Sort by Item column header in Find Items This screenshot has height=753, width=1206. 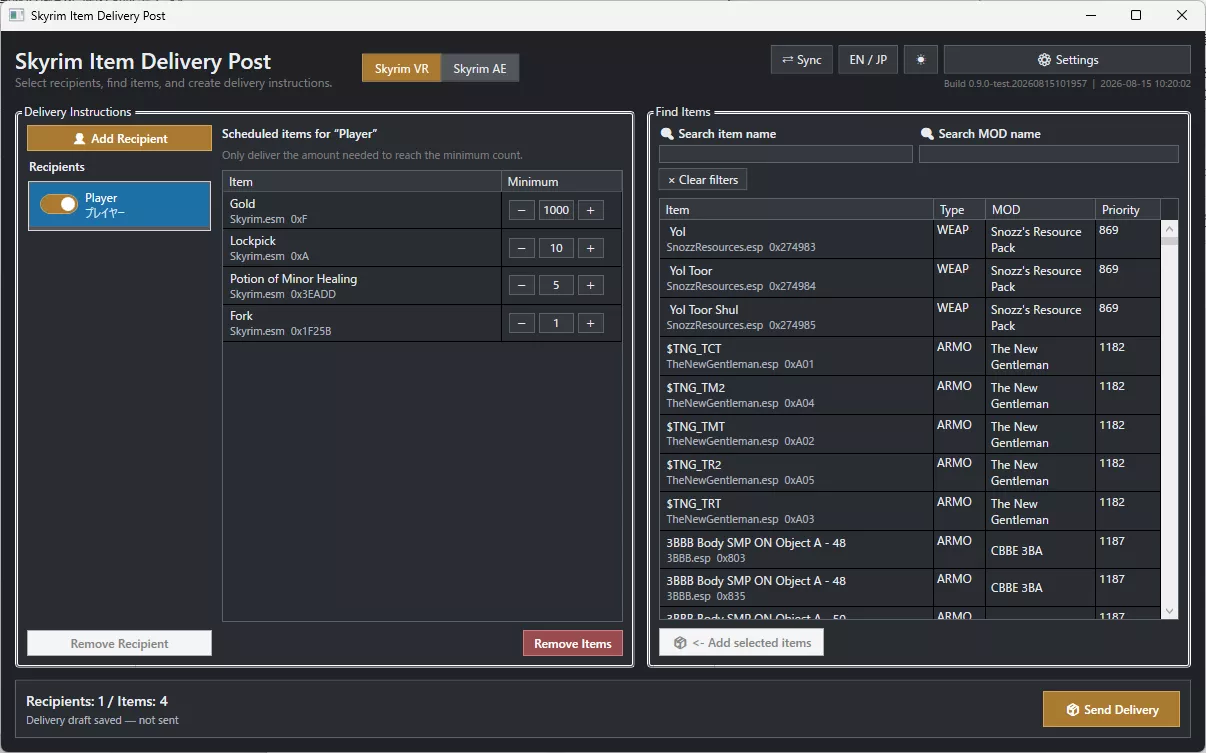pyautogui.click(x=796, y=209)
